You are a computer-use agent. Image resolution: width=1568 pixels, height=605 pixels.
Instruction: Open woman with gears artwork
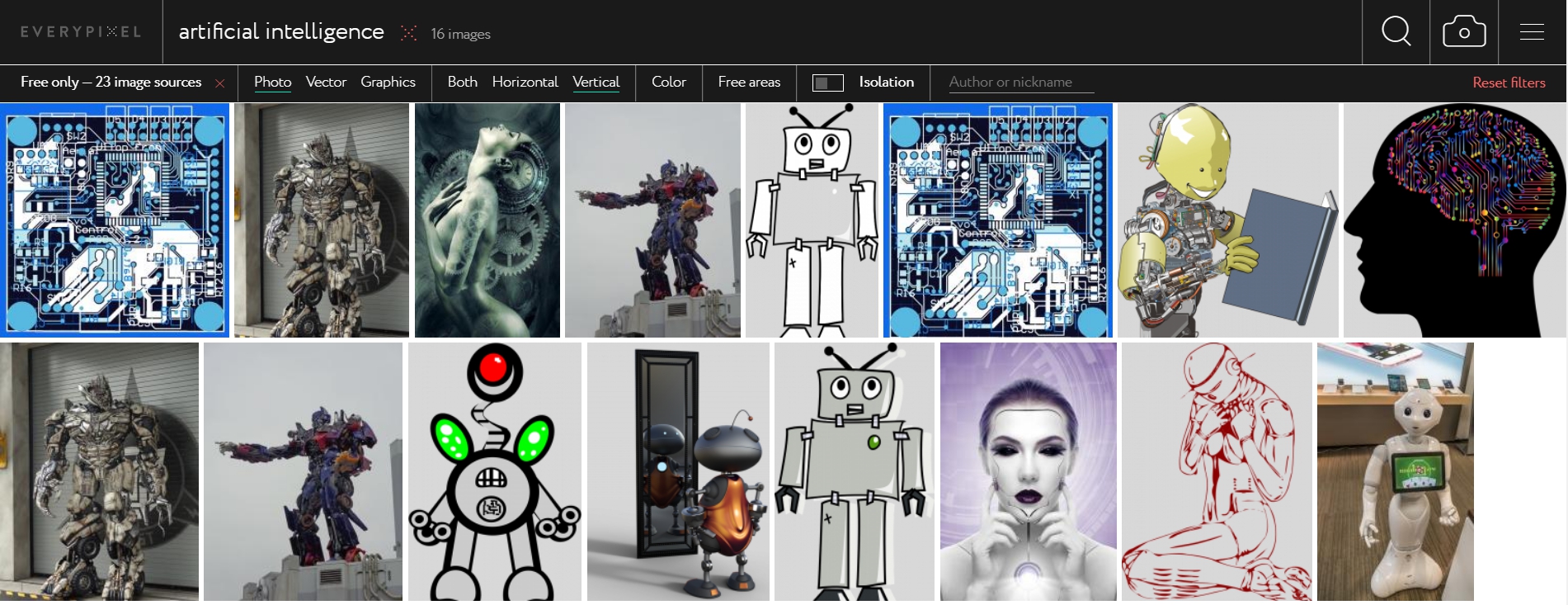[x=487, y=220]
